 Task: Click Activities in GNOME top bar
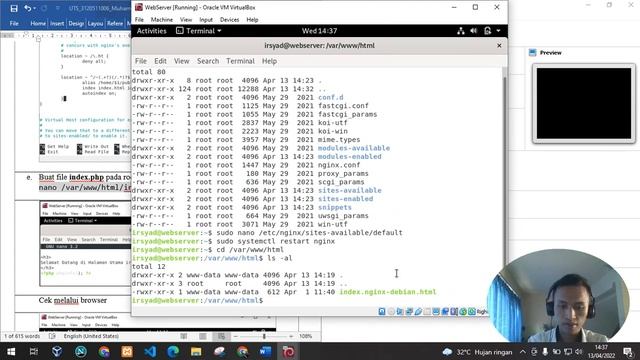click(x=151, y=31)
